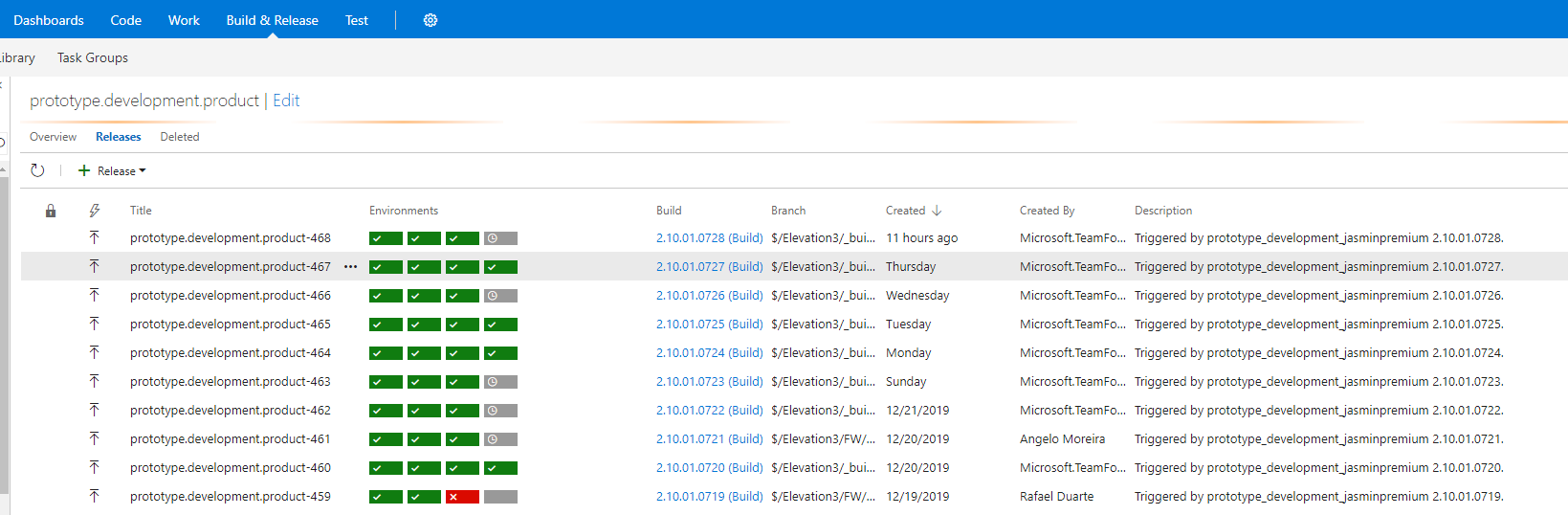
Task: Open release prototype.development.product-468
Action: coord(231,238)
